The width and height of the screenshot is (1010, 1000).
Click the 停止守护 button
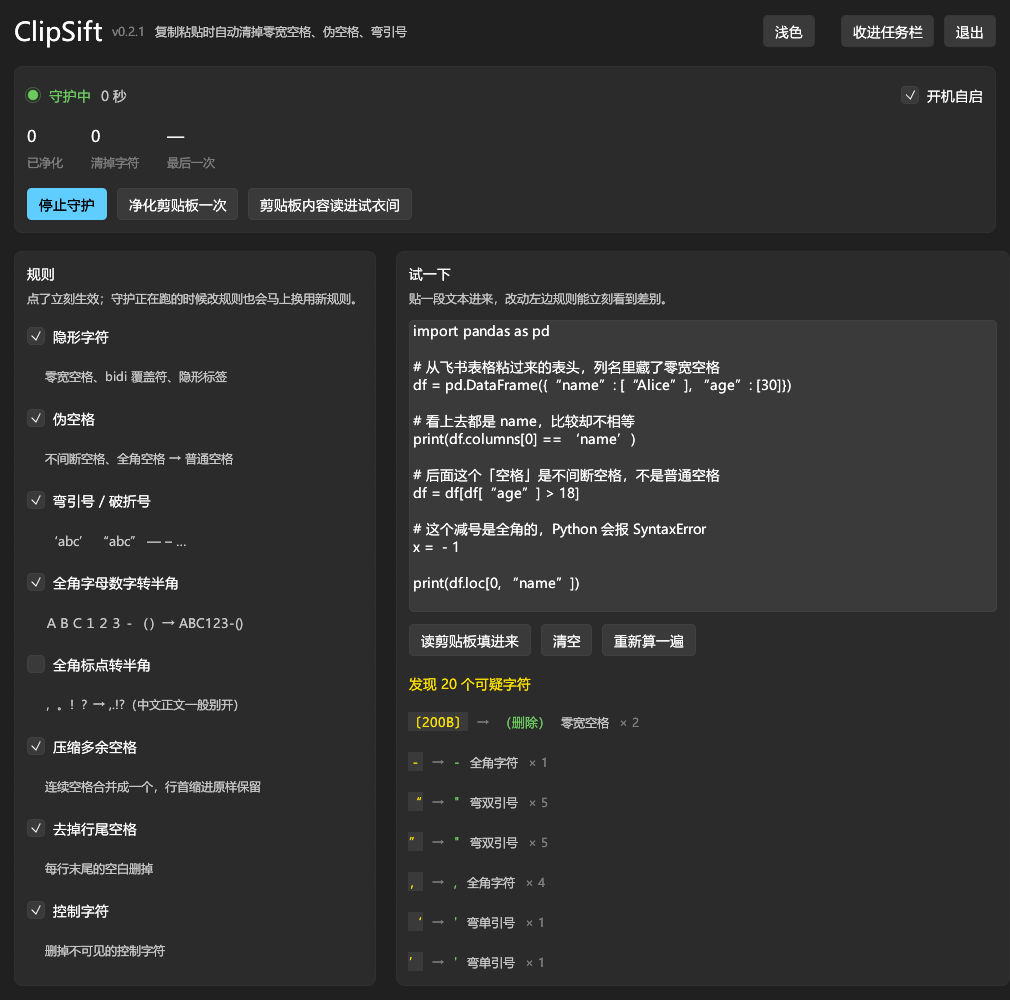pyautogui.click(x=67, y=204)
